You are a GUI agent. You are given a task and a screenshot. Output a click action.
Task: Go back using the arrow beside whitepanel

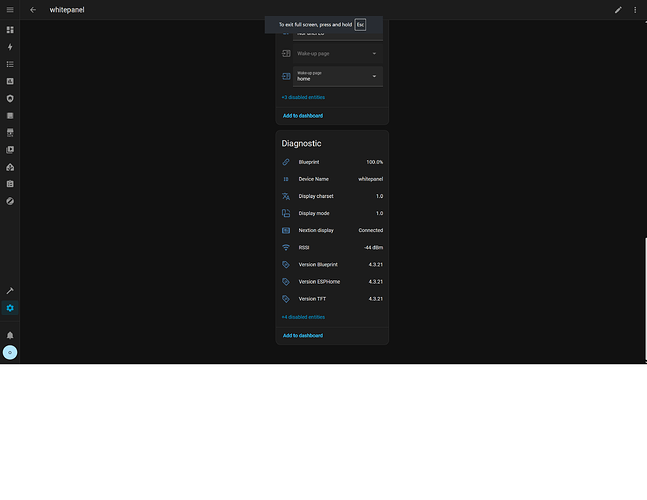(x=33, y=9)
